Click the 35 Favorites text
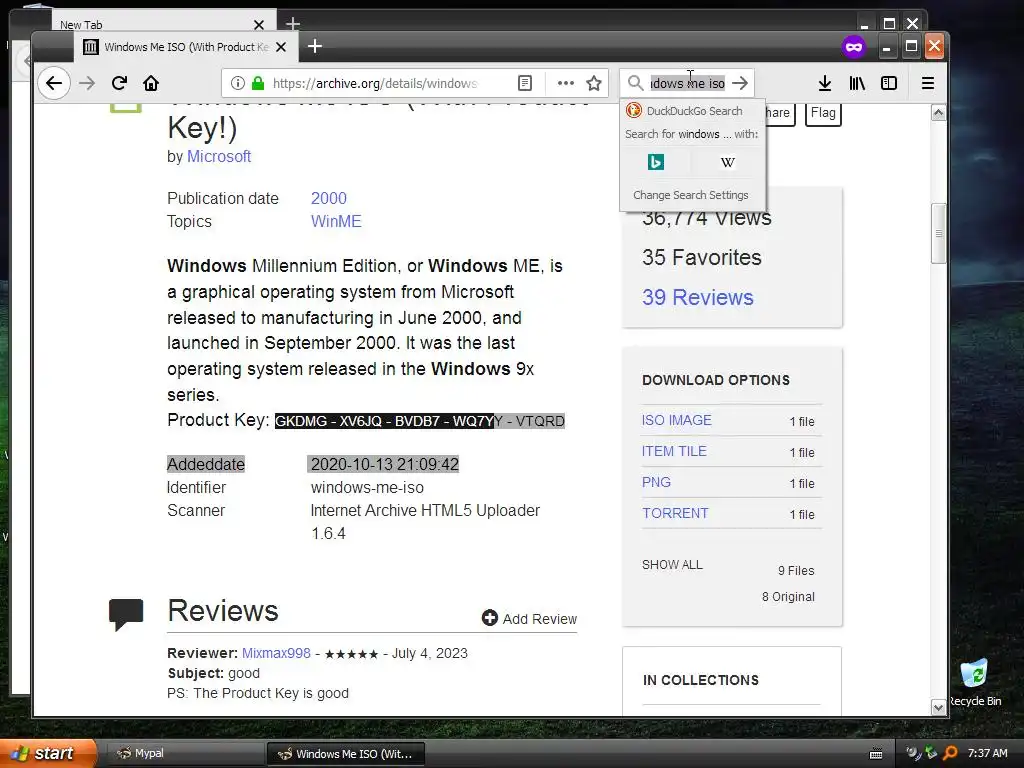1024x768 pixels. click(x=701, y=257)
